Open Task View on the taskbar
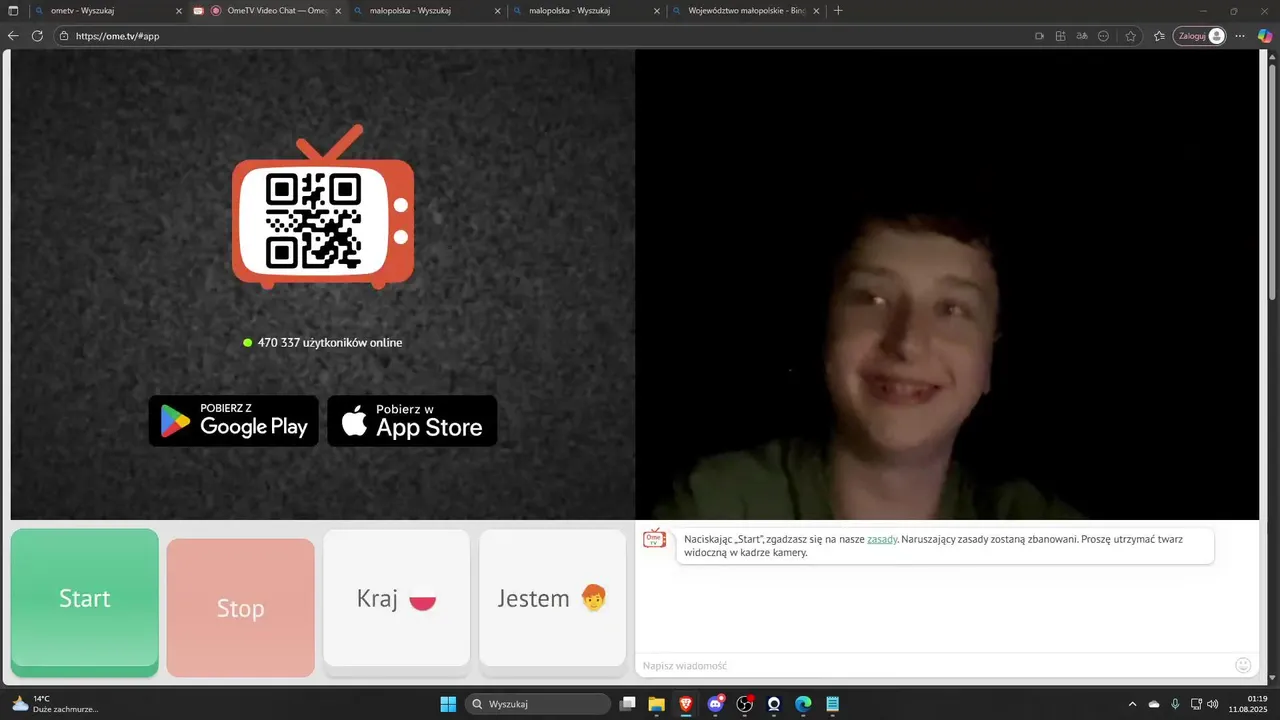 click(x=628, y=704)
